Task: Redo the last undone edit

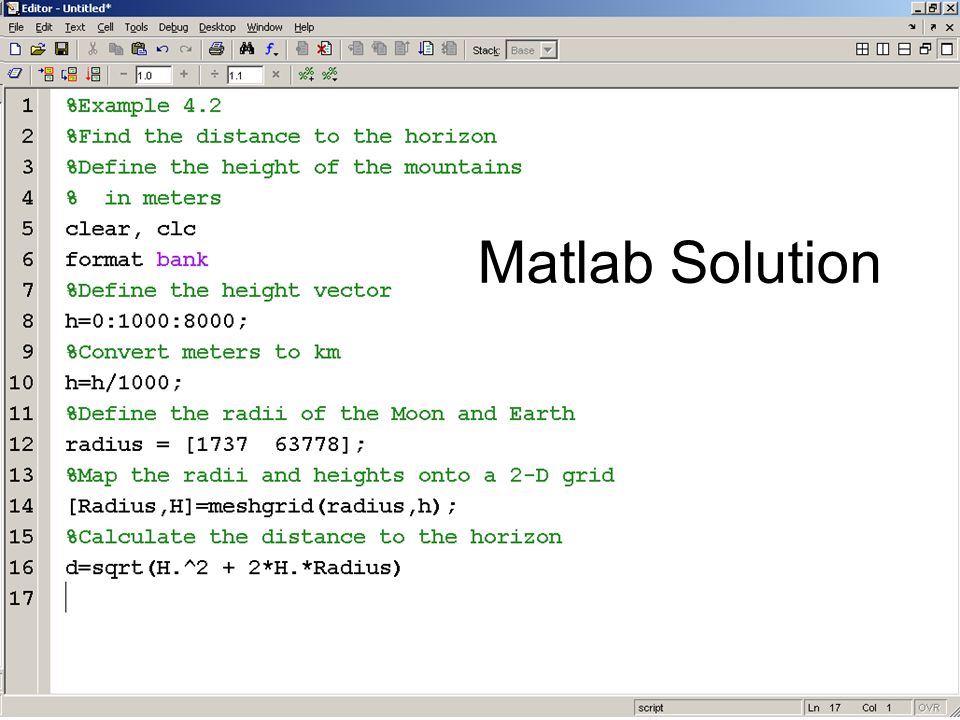Action: 186,50
